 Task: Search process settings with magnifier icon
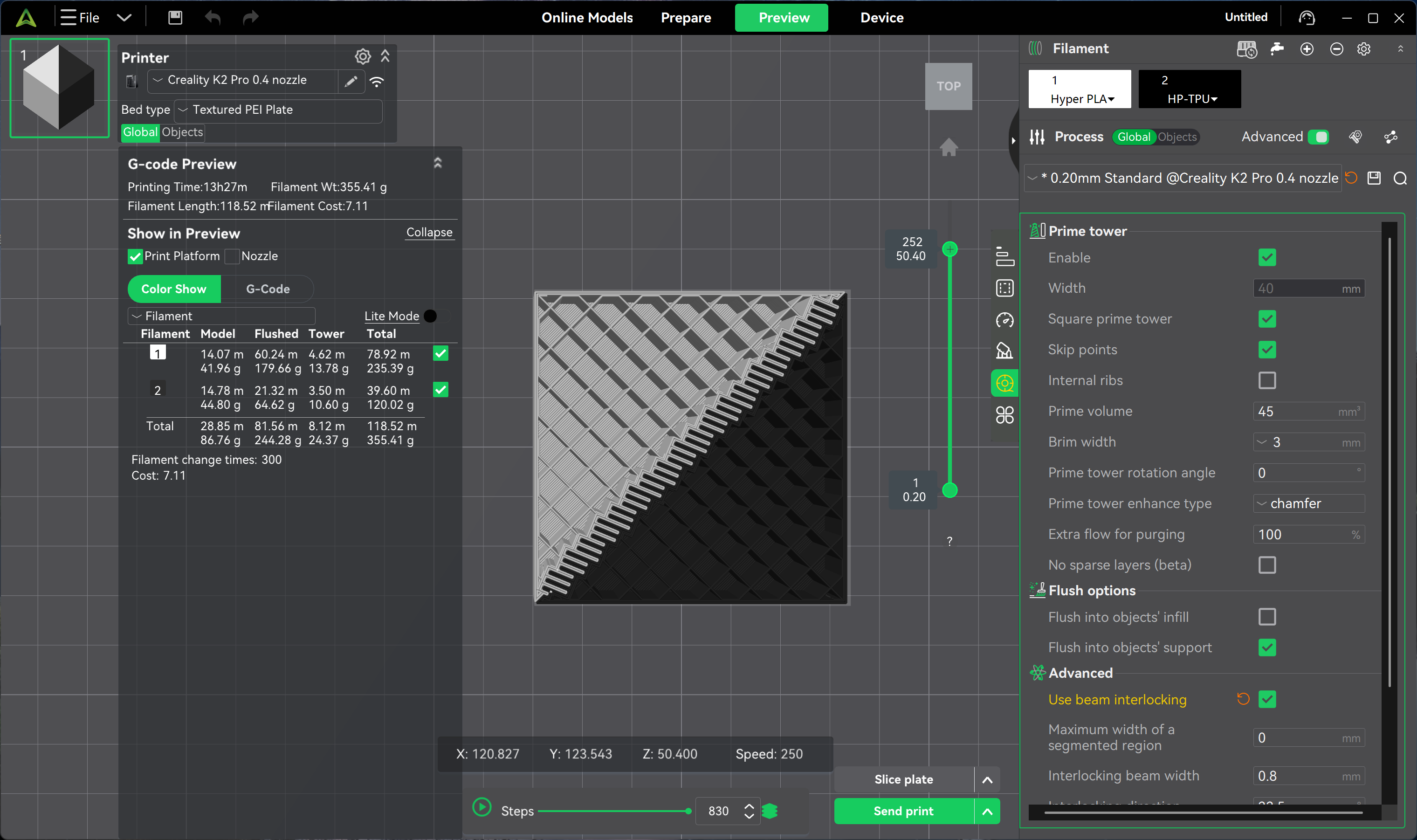[1400, 178]
